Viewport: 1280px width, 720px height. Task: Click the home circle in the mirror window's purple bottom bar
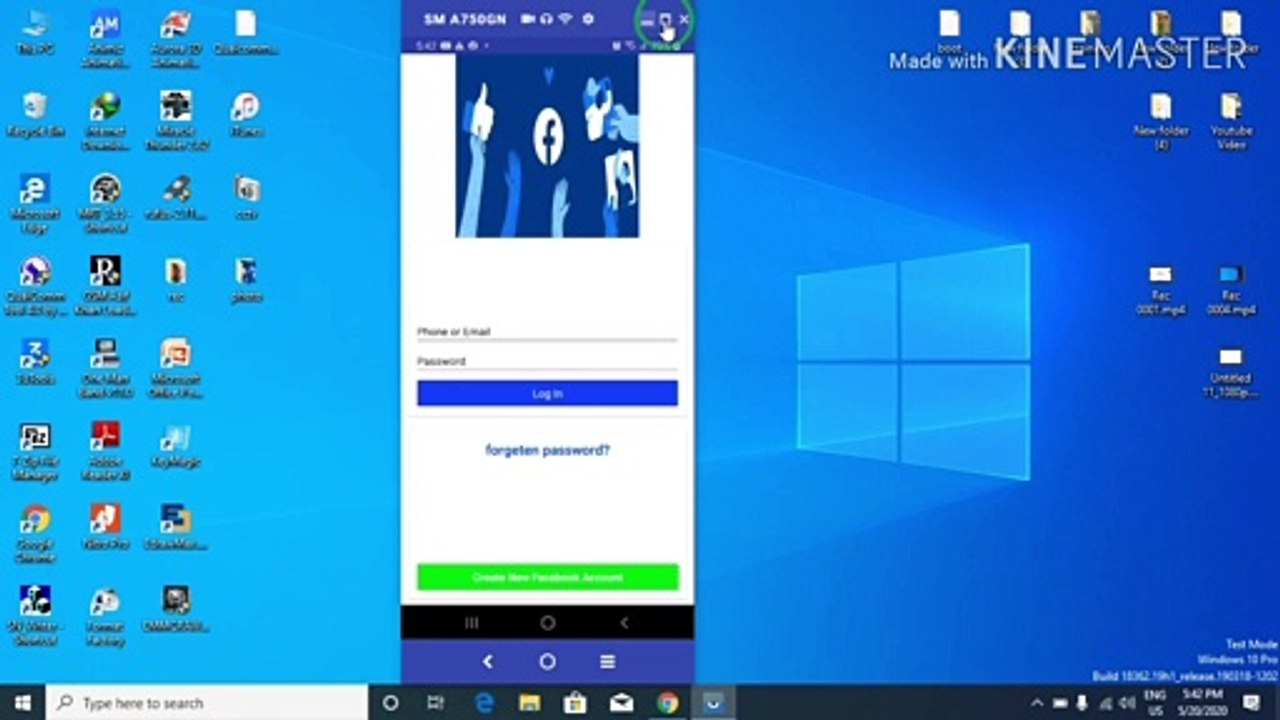coord(547,661)
